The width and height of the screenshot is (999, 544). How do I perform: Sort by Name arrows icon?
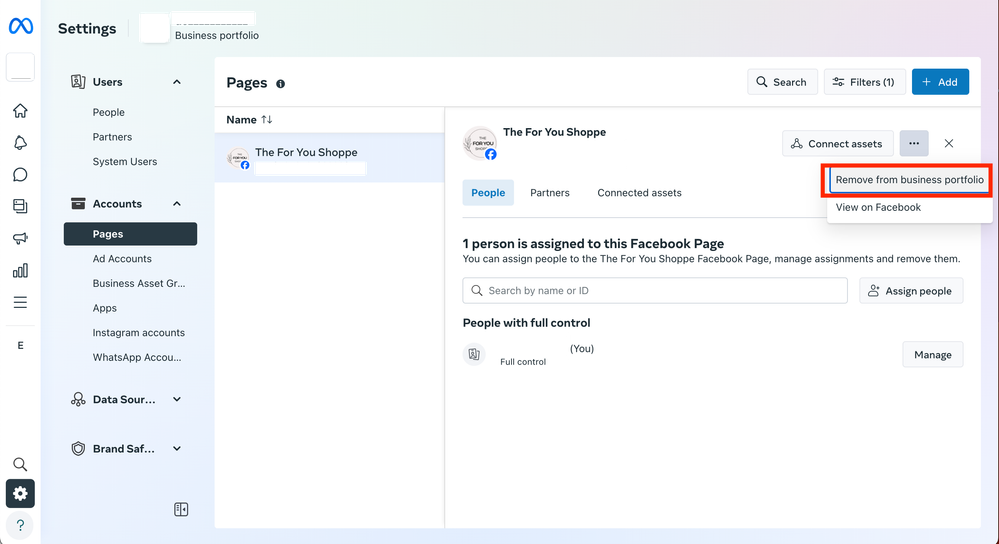pyautogui.click(x=267, y=120)
